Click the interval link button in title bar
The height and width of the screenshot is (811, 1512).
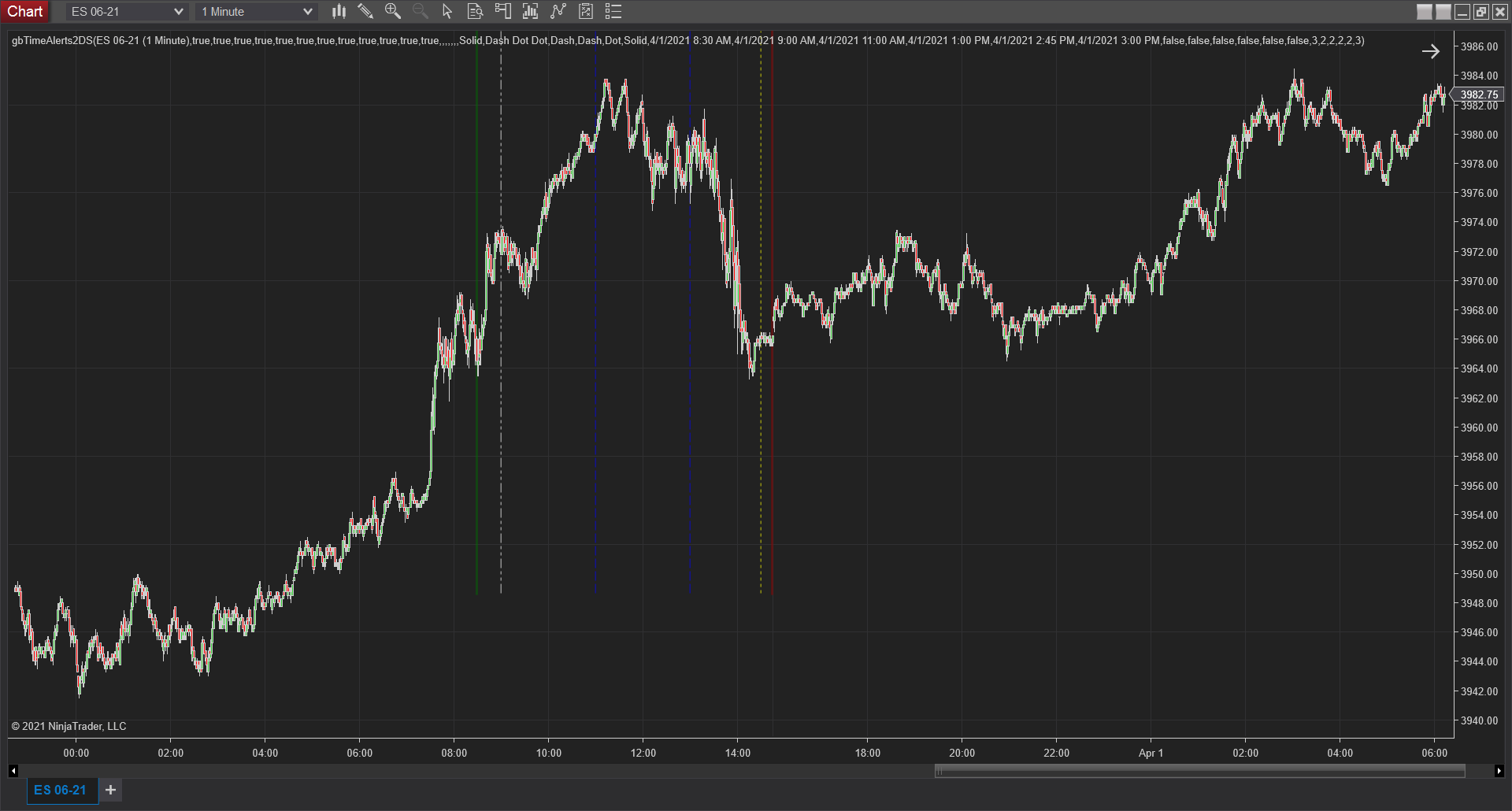pyautogui.click(x=1443, y=12)
